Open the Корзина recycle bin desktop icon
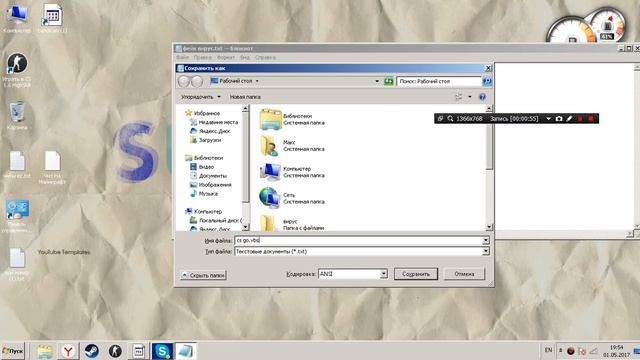The width and height of the screenshot is (640, 360). coord(17,116)
